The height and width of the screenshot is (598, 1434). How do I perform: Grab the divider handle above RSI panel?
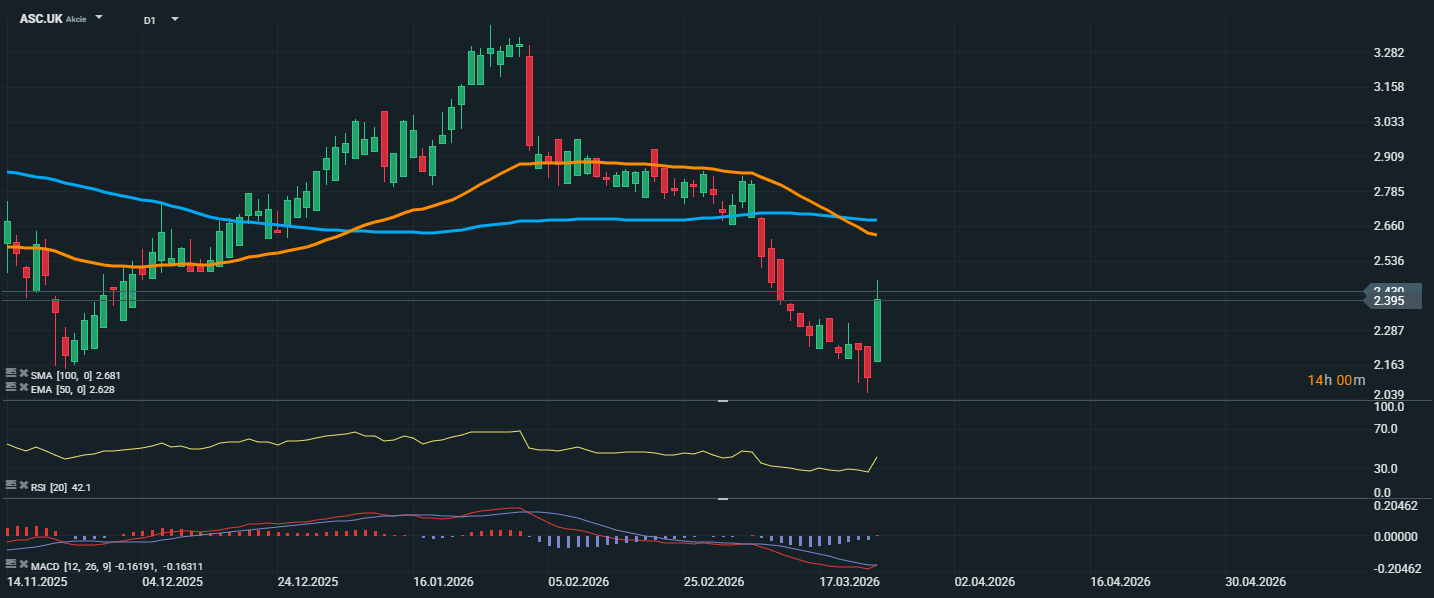(x=723, y=401)
